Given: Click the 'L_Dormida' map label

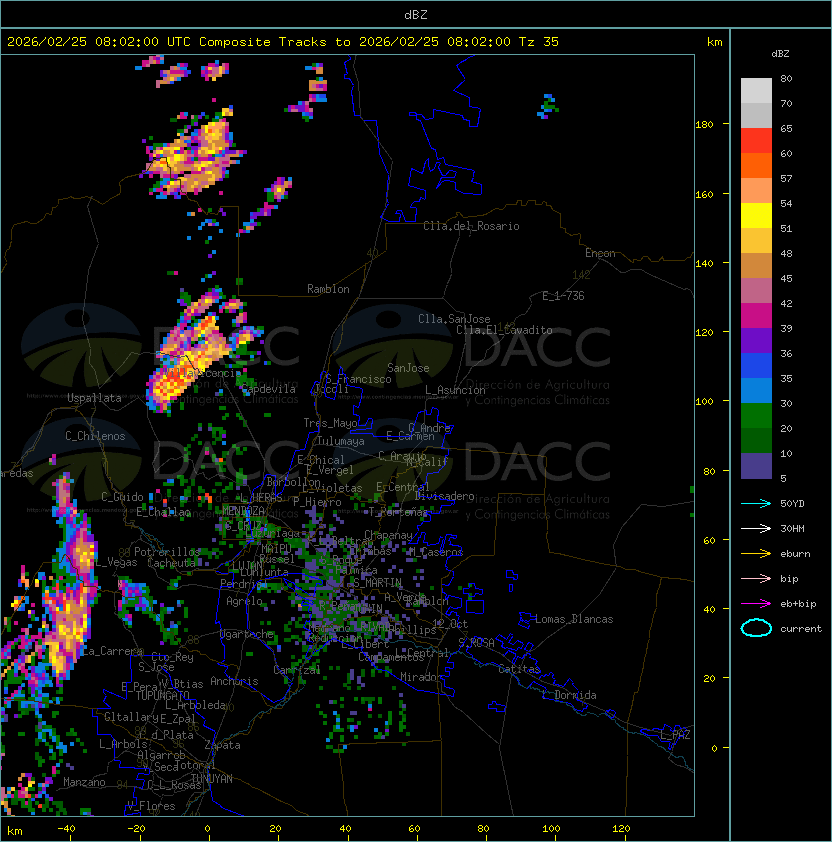Looking at the screenshot, I should point(569,695).
